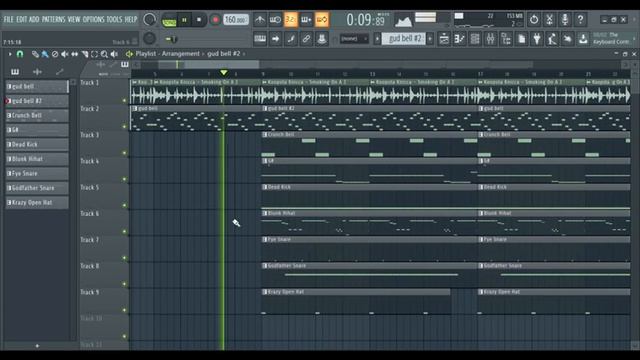Open the question mark help icon
Viewport: 640px width, 360px height.
click(x=580, y=20)
